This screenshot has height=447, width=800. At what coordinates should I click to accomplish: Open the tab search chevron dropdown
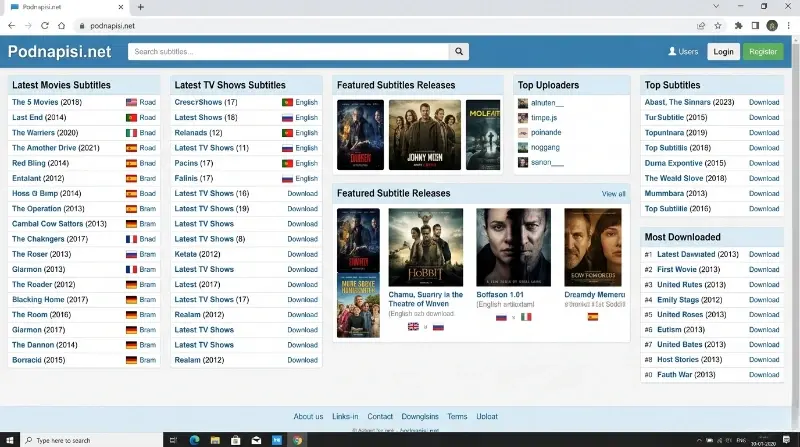click(716, 7)
